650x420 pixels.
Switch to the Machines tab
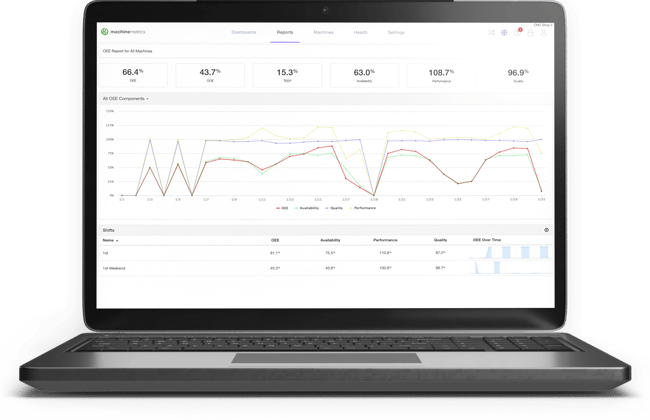pyautogui.click(x=323, y=32)
